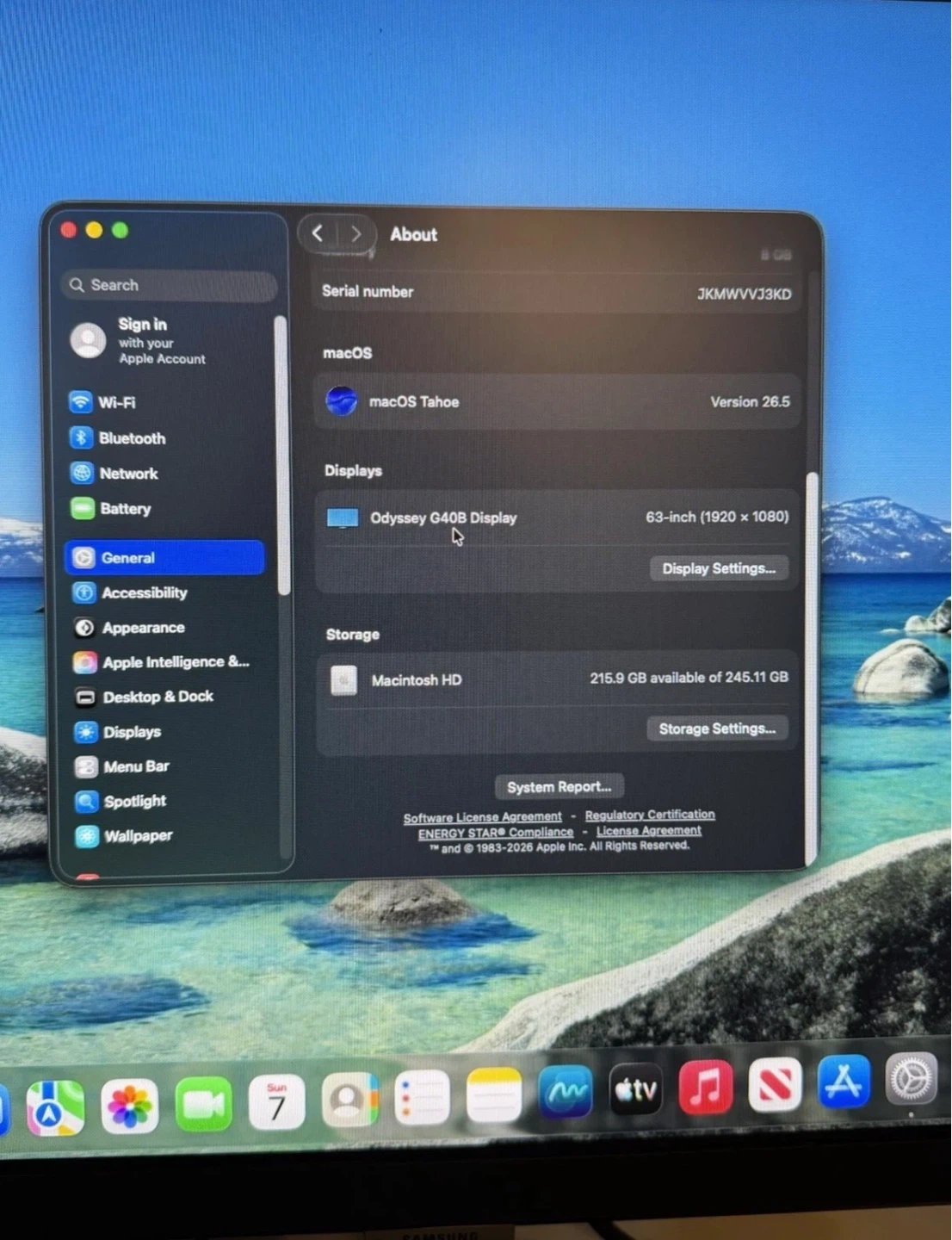952x1240 pixels.
Task: Open Software License Agreement link
Action: pos(482,817)
